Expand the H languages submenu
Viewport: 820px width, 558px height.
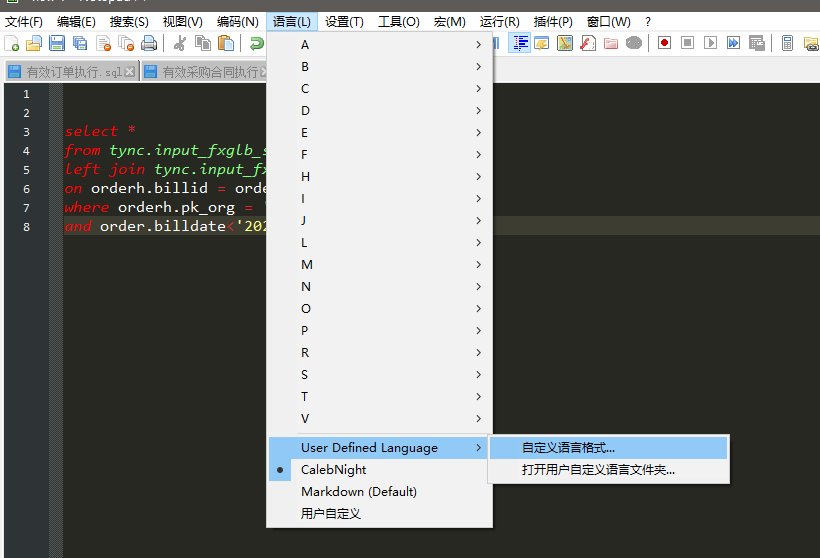point(380,177)
